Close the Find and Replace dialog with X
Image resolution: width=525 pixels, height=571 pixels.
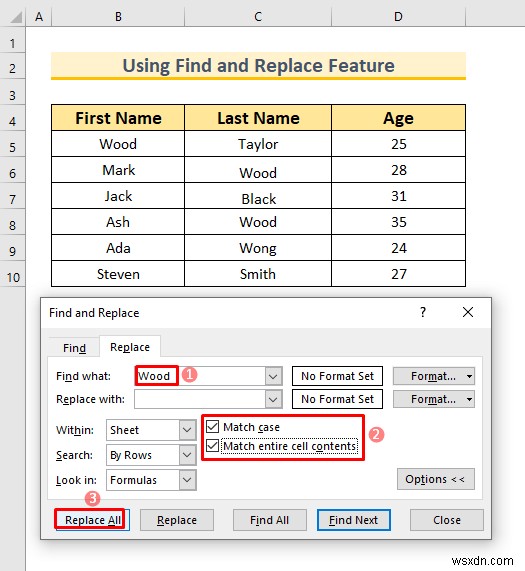tap(467, 312)
